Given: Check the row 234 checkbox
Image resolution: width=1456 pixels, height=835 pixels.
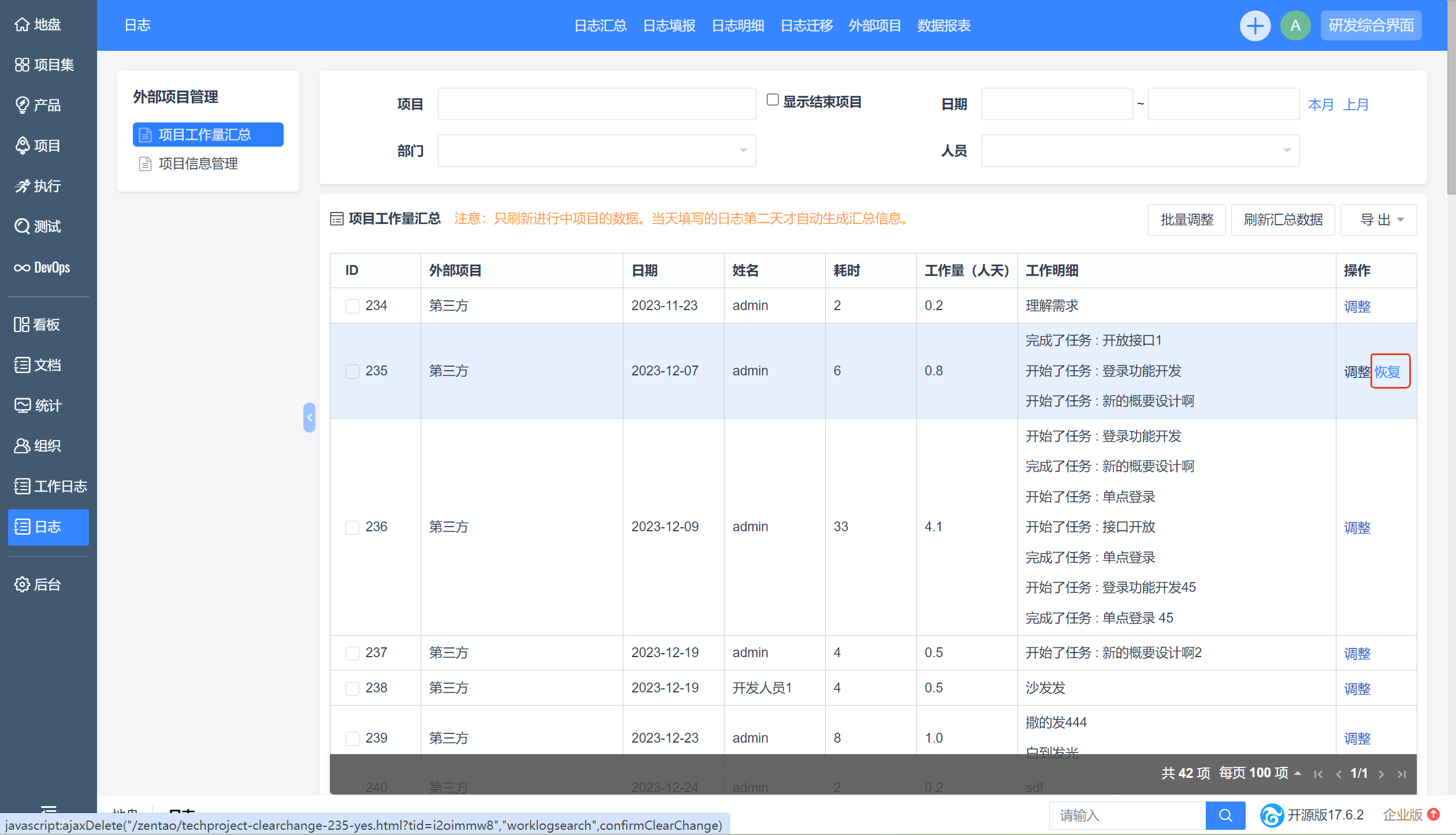Looking at the screenshot, I should coord(352,305).
